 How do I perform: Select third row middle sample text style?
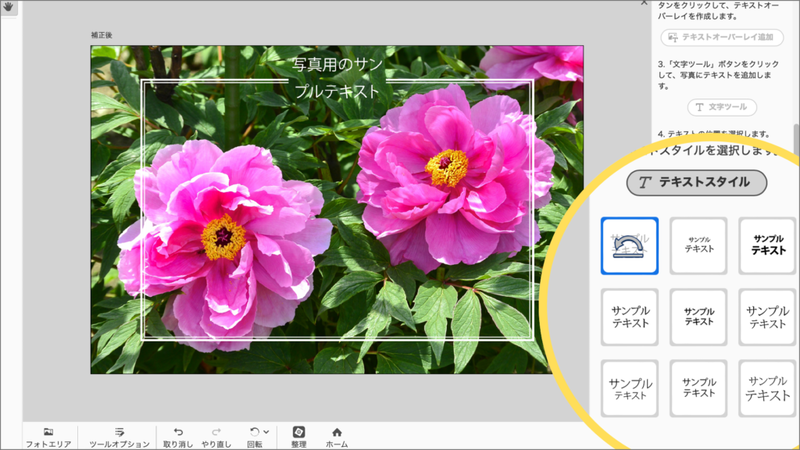pyautogui.click(x=698, y=388)
